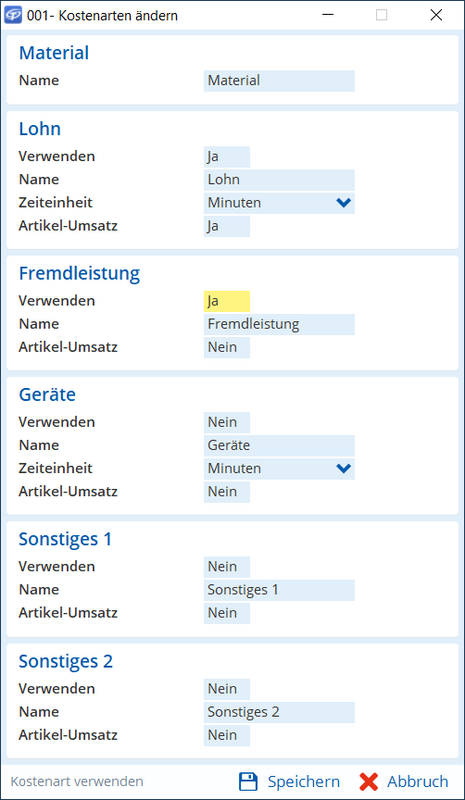The width and height of the screenshot is (465, 800).
Task: Toggle Verwenden field under Sonstiges 1
Action: [227, 567]
